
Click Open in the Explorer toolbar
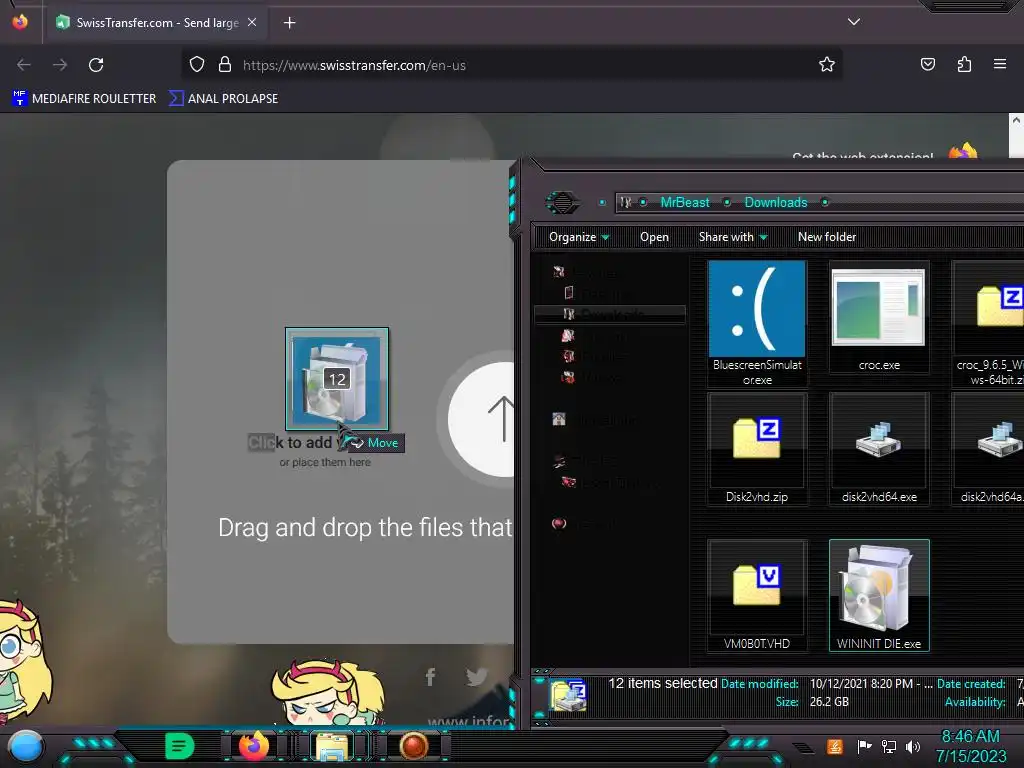[x=654, y=237]
